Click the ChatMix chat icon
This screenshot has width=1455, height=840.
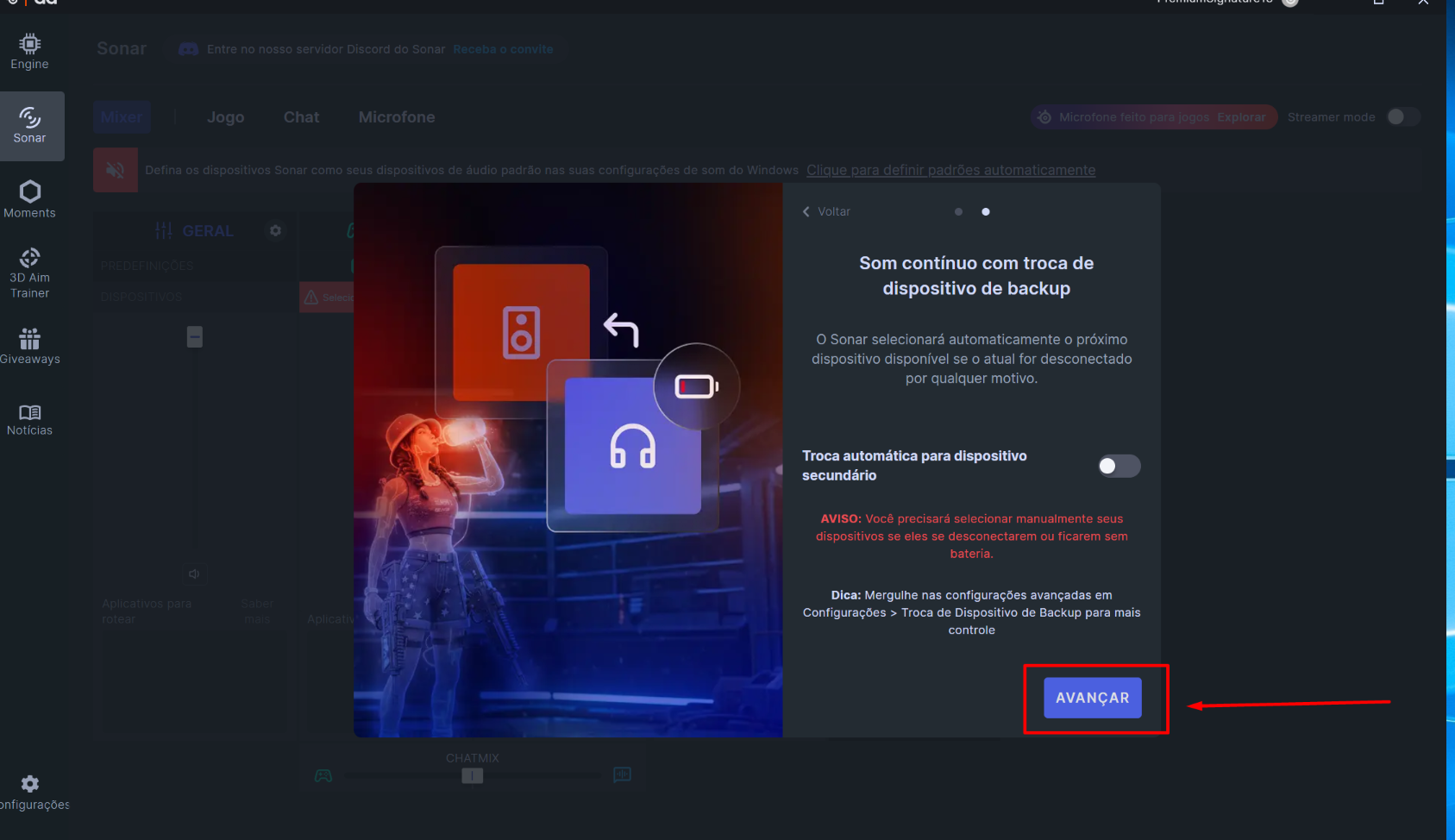(x=622, y=774)
